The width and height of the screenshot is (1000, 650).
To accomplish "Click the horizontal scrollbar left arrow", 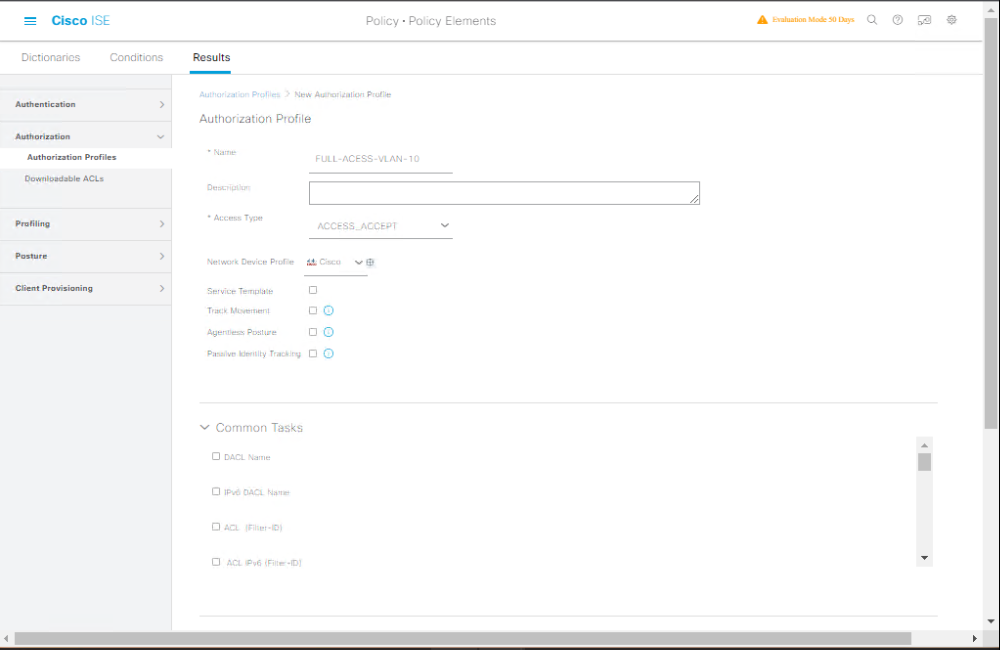I will click(x=6, y=639).
